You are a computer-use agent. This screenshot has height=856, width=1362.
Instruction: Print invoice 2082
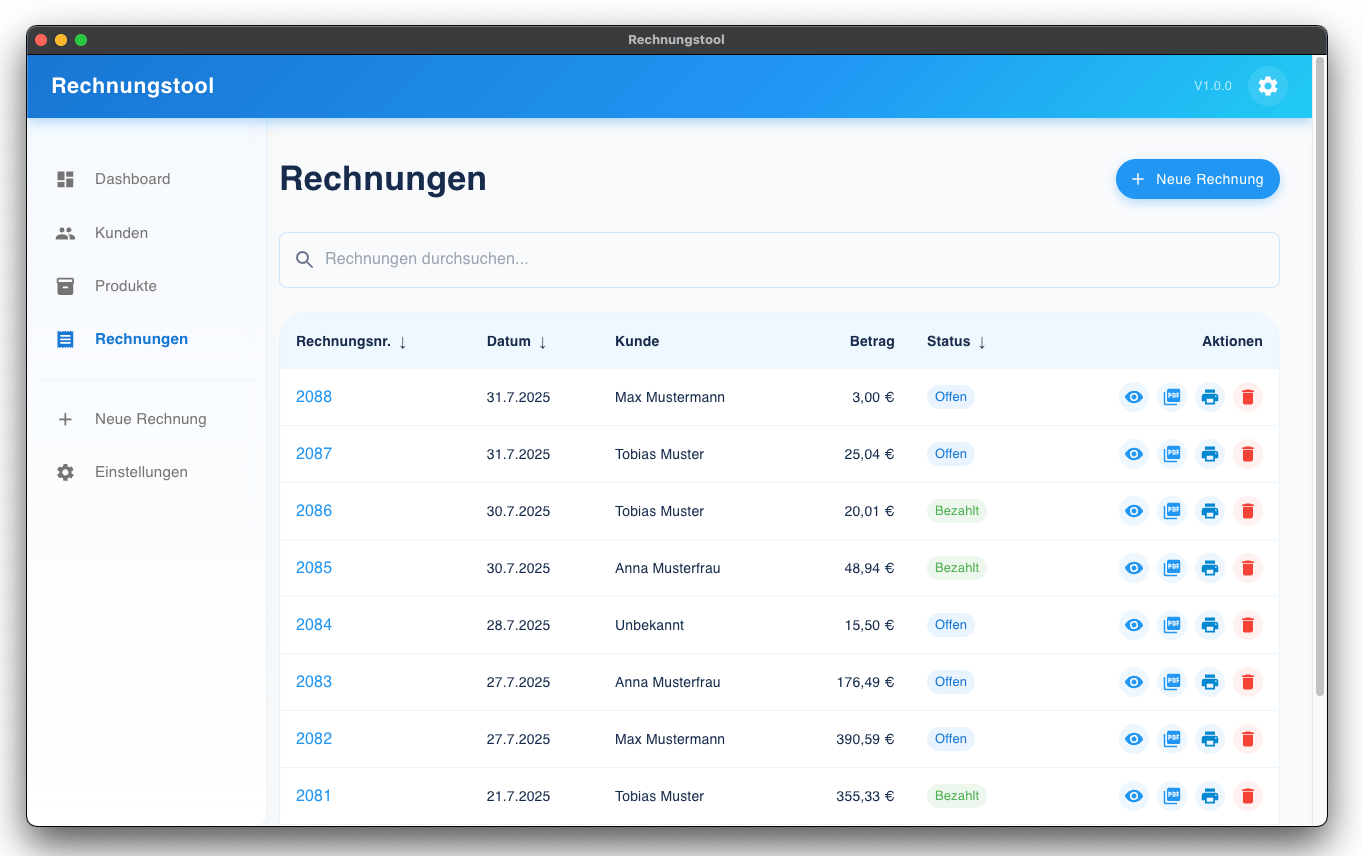coord(1210,739)
